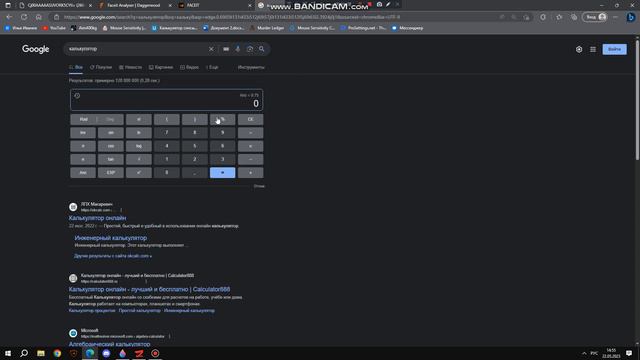Click the Ans button
Viewport: 640px width, 360px height.
pos(83,173)
